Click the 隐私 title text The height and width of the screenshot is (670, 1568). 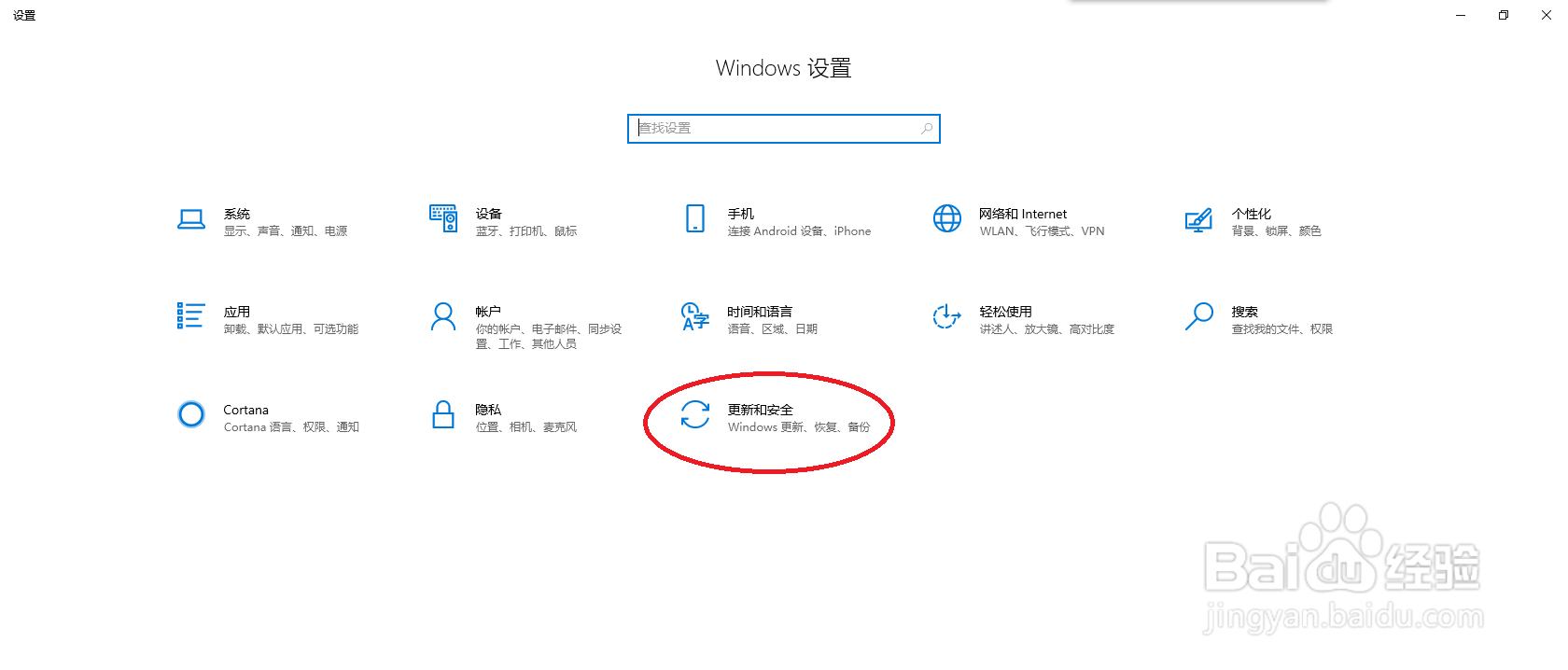point(488,410)
